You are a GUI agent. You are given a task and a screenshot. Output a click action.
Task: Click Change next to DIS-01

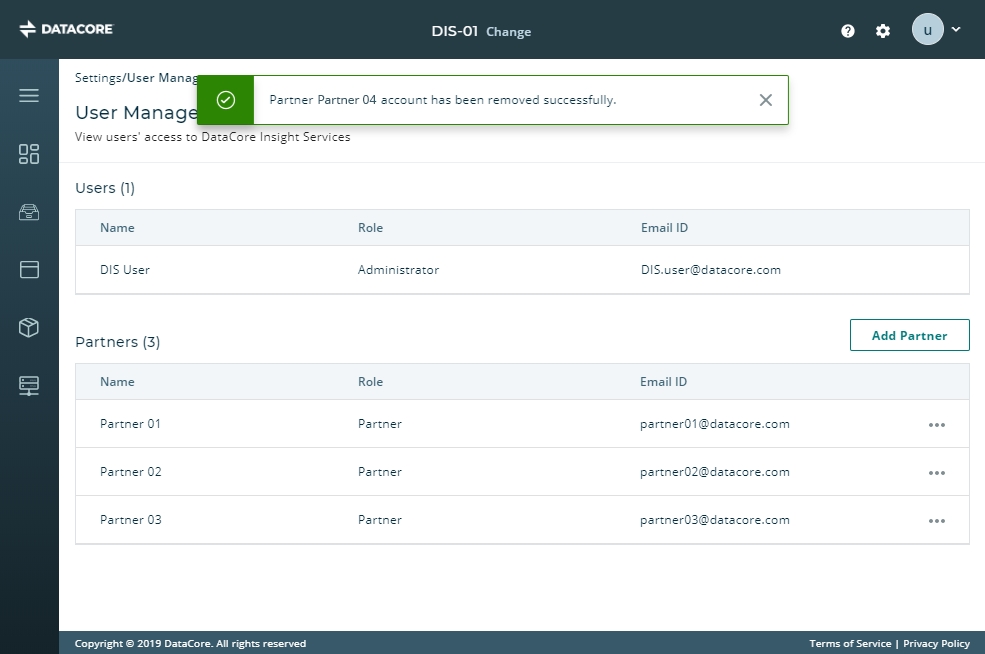(x=508, y=32)
